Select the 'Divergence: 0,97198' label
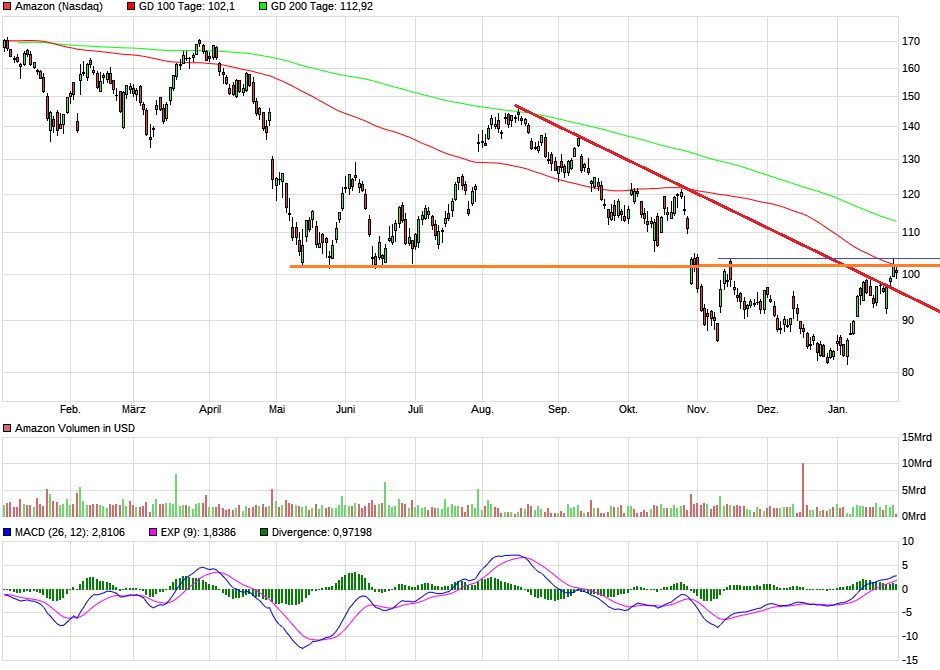Image resolution: width=940 pixels, height=670 pixels. [x=322, y=532]
